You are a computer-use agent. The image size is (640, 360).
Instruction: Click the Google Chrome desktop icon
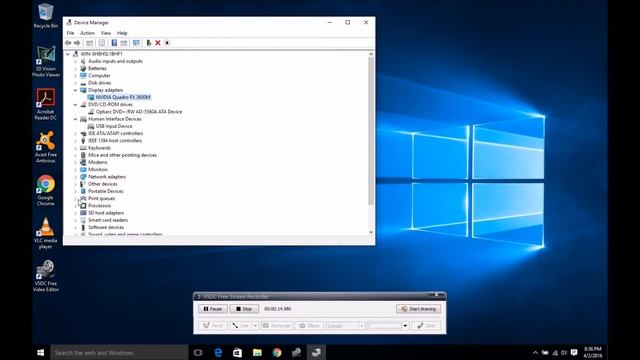[46, 190]
